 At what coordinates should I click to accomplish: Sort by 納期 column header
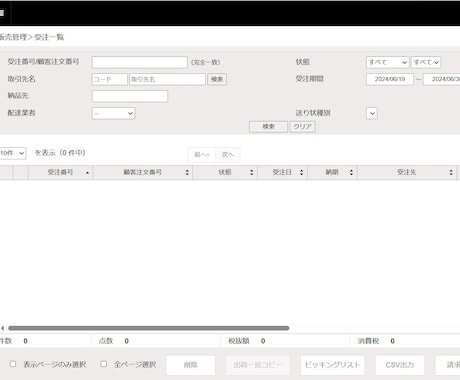pyautogui.click(x=332, y=172)
